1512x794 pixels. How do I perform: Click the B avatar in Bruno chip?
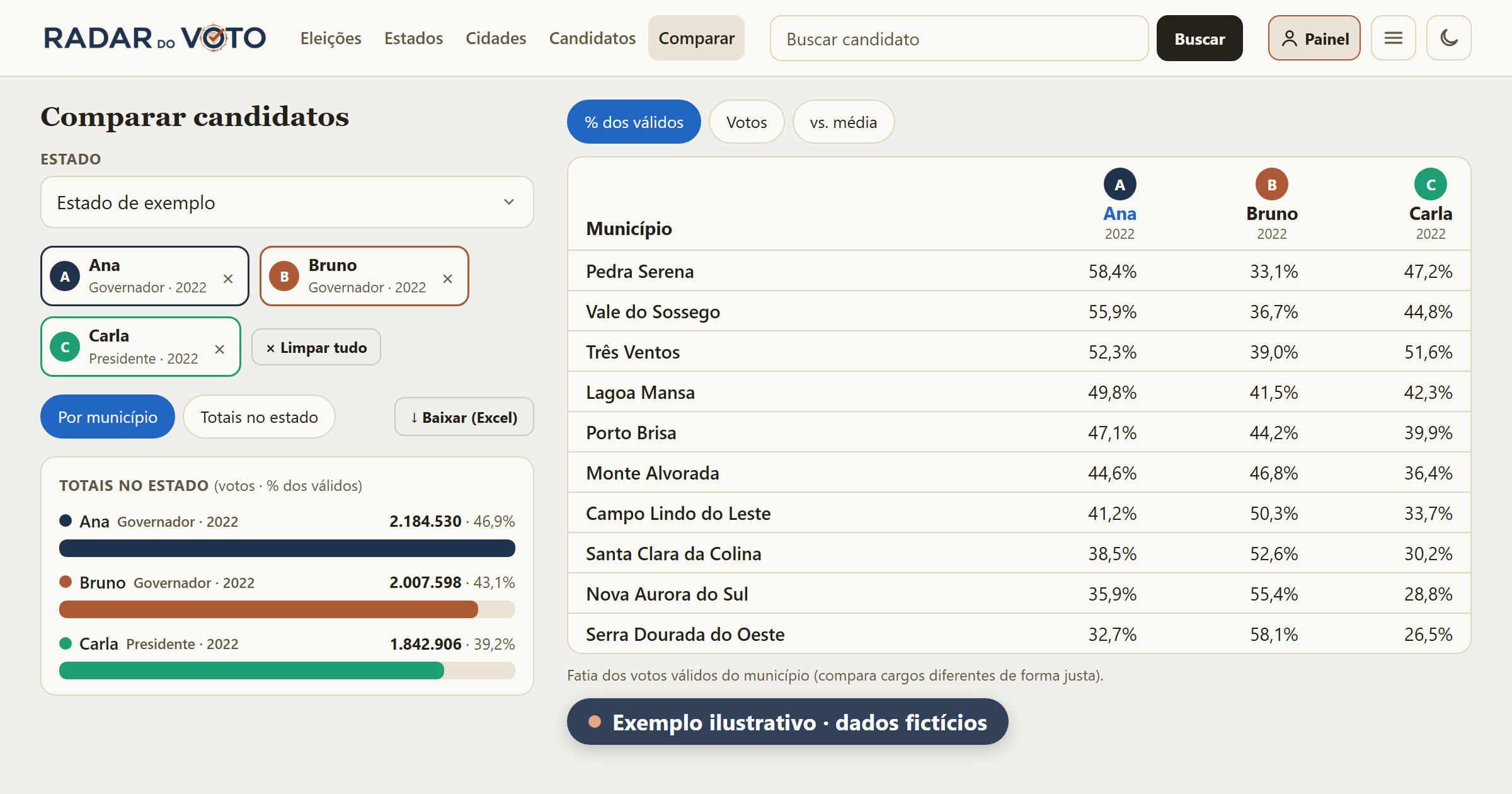point(284,277)
